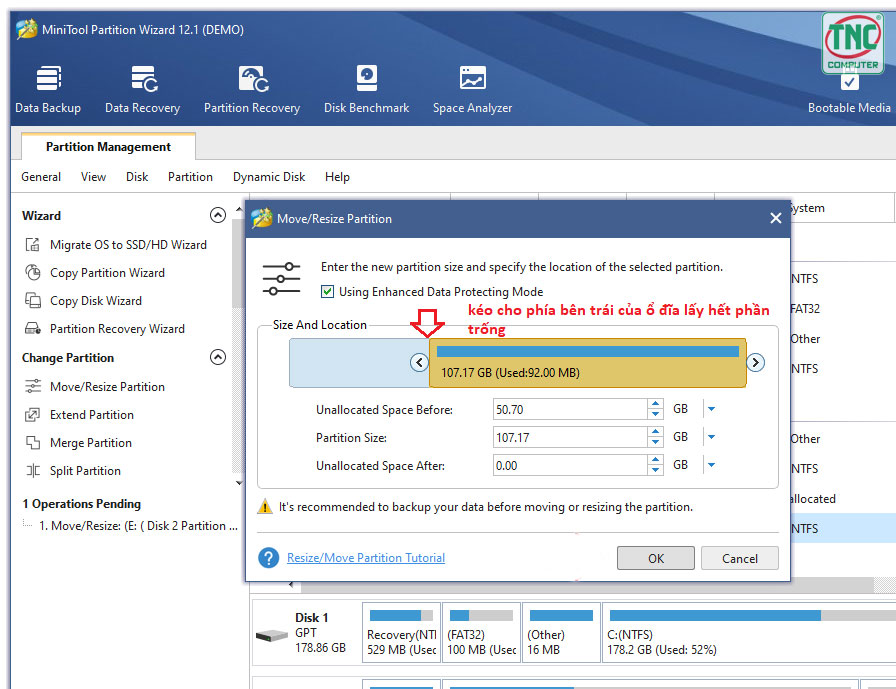The width and height of the screenshot is (896, 689).
Task: Click the Unallocated Space Before input field
Action: [x=570, y=409]
